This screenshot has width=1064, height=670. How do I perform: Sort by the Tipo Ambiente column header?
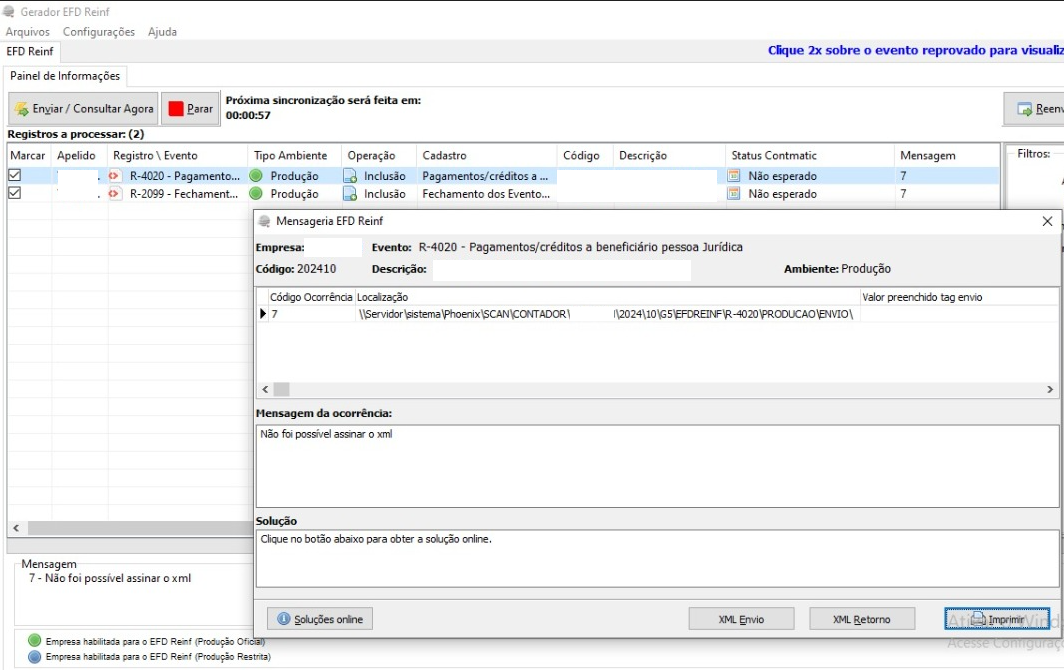294,155
